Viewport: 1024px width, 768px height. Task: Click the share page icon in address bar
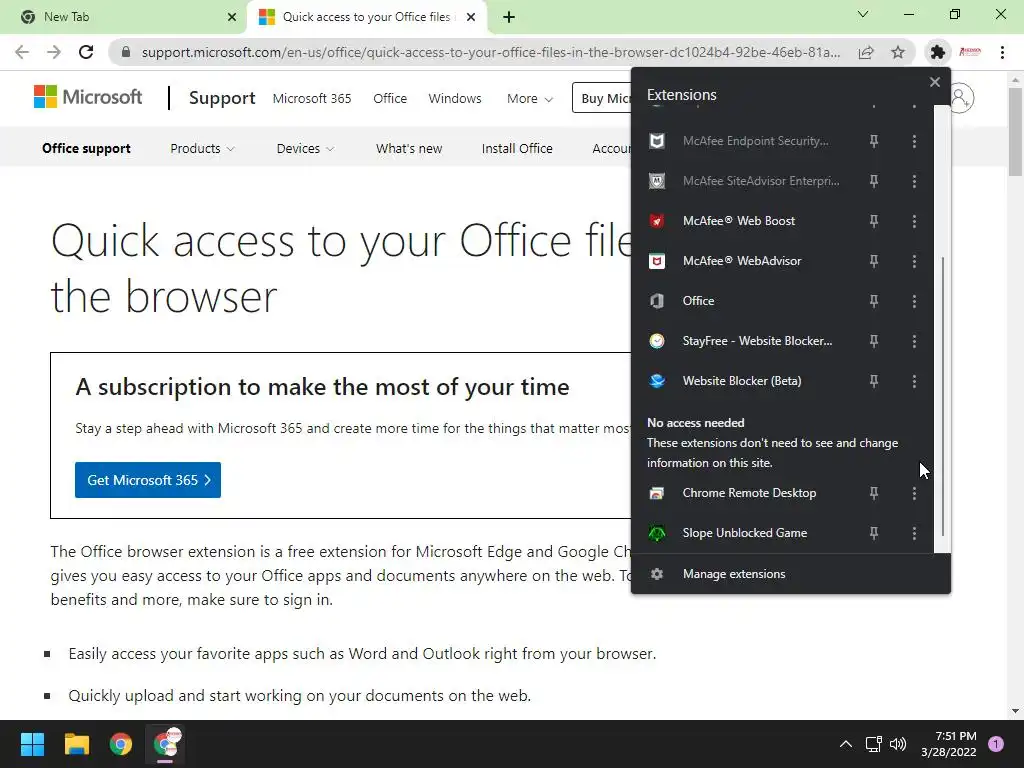tap(866, 52)
